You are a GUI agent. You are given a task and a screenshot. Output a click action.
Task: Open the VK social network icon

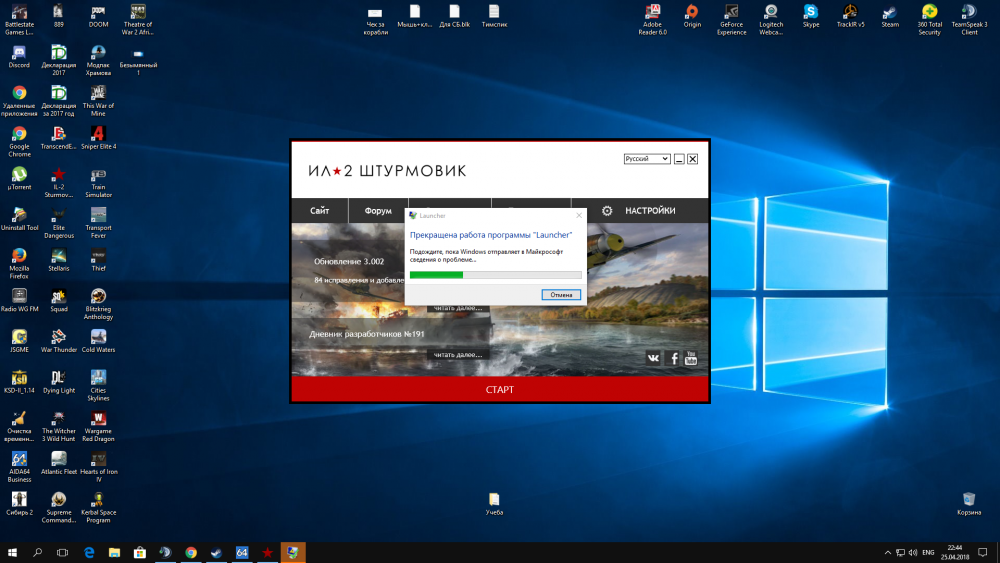[x=653, y=358]
